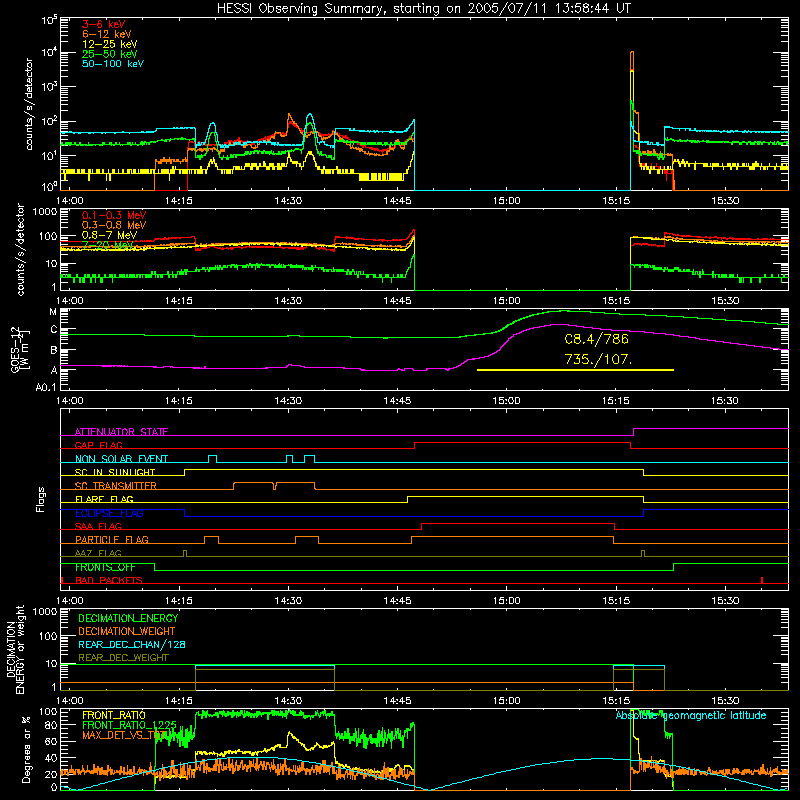Image resolution: width=800 pixels, height=800 pixels.
Task: Click the "C8.4/786" flare class annotation
Action: [596, 339]
